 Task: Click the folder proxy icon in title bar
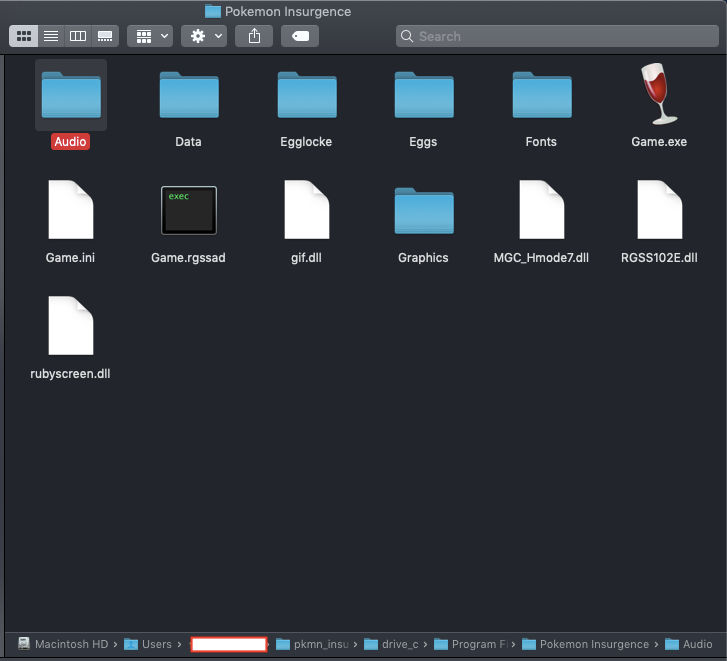click(213, 11)
